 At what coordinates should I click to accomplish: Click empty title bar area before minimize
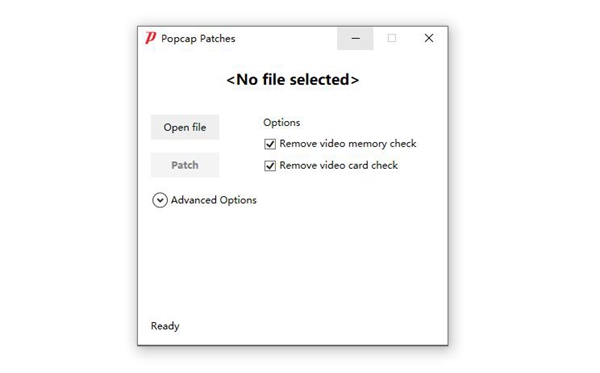286,38
